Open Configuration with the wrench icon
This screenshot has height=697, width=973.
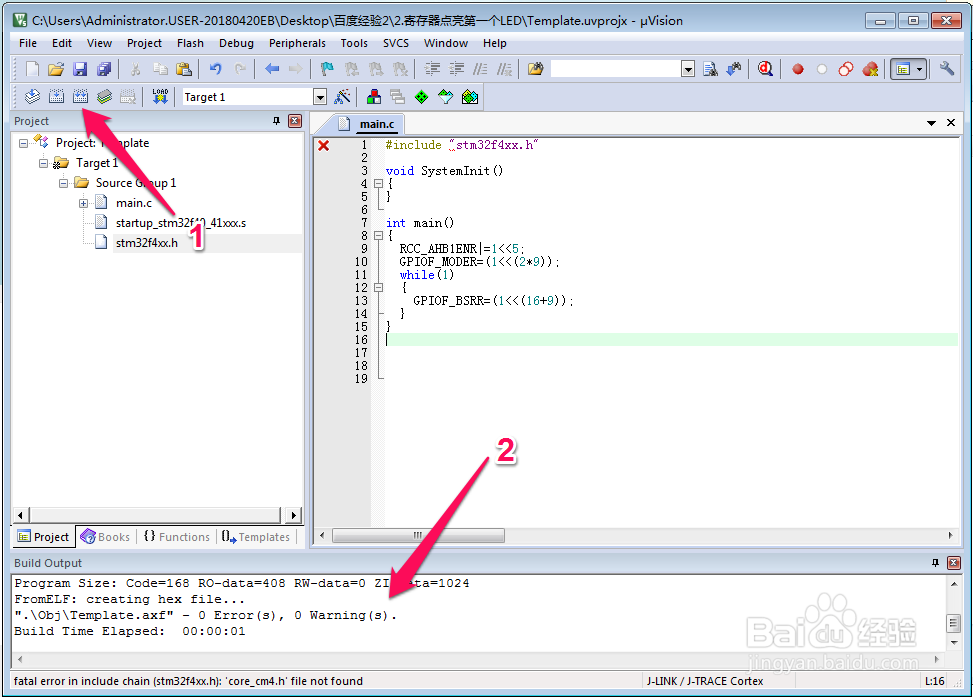click(946, 69)
